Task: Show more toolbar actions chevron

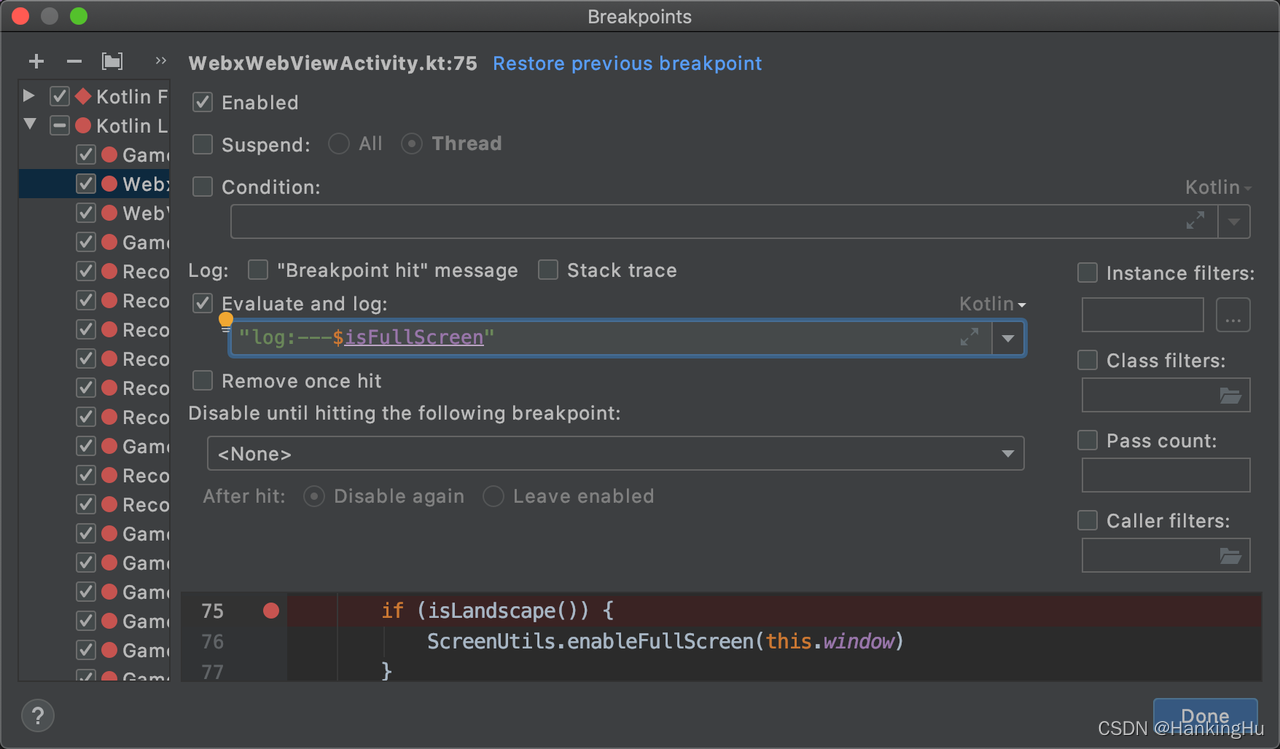Action: (160, 62)
